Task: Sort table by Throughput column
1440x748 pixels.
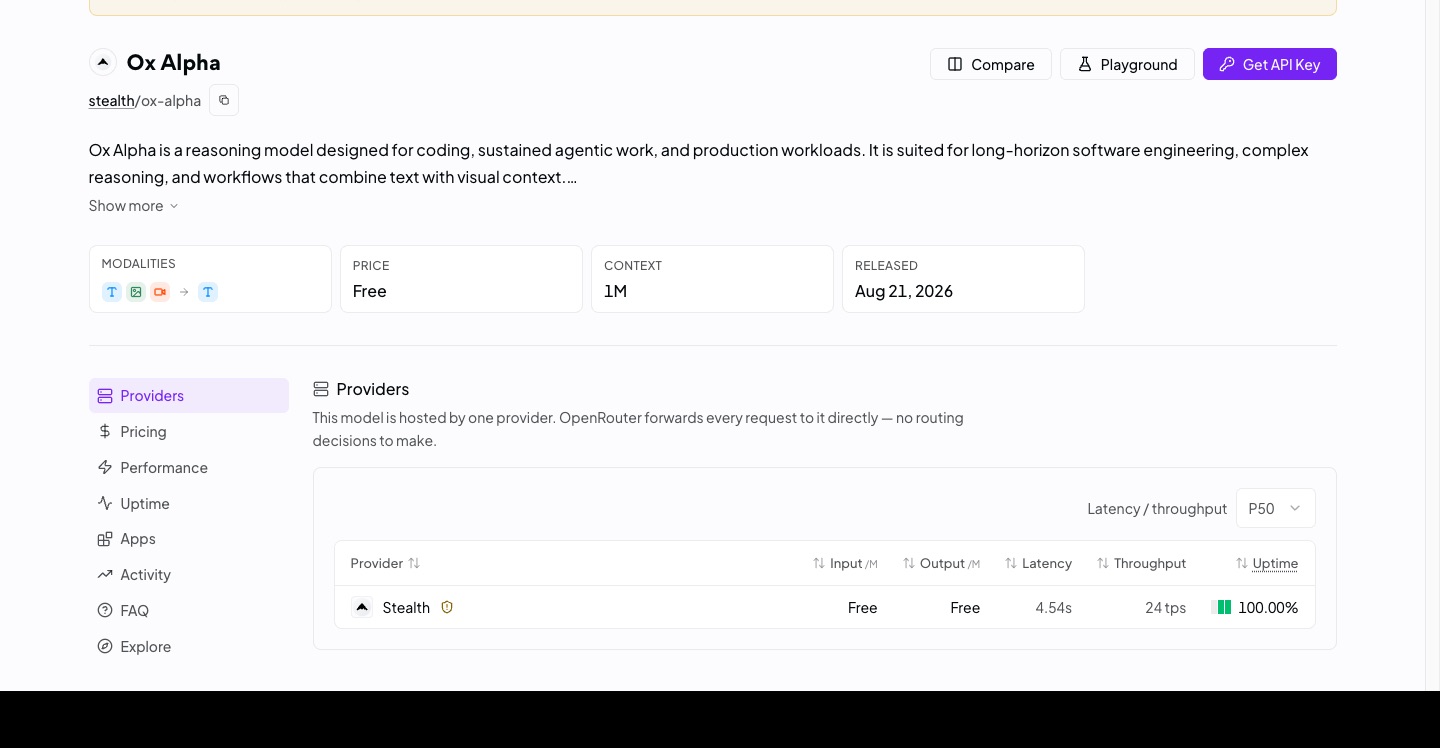Action: (x=1141, y=563)
